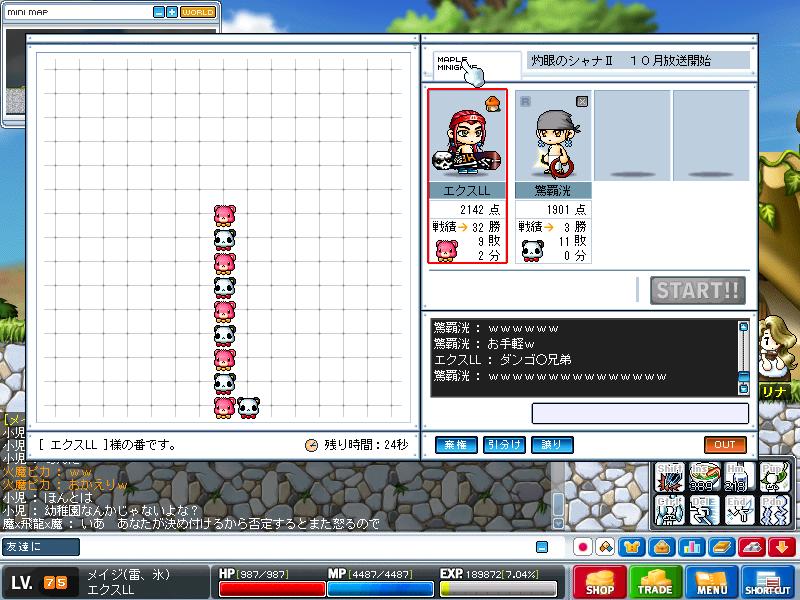Image resolution: width=800 pixels, height=600 pixels.
Task: Use the Ins quick-slot salad item
Action: 704,477
